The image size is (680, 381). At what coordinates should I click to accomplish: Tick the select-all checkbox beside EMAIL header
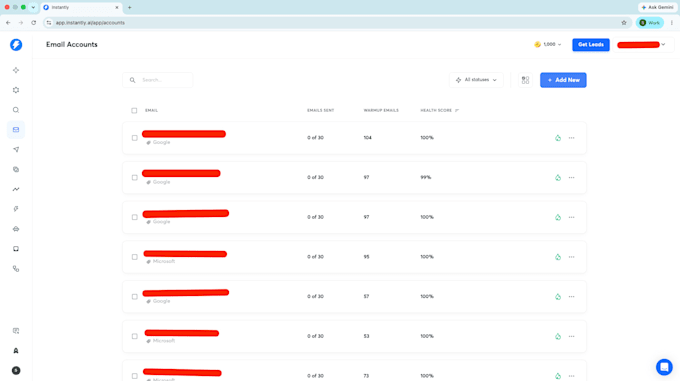tap(134, 111)
